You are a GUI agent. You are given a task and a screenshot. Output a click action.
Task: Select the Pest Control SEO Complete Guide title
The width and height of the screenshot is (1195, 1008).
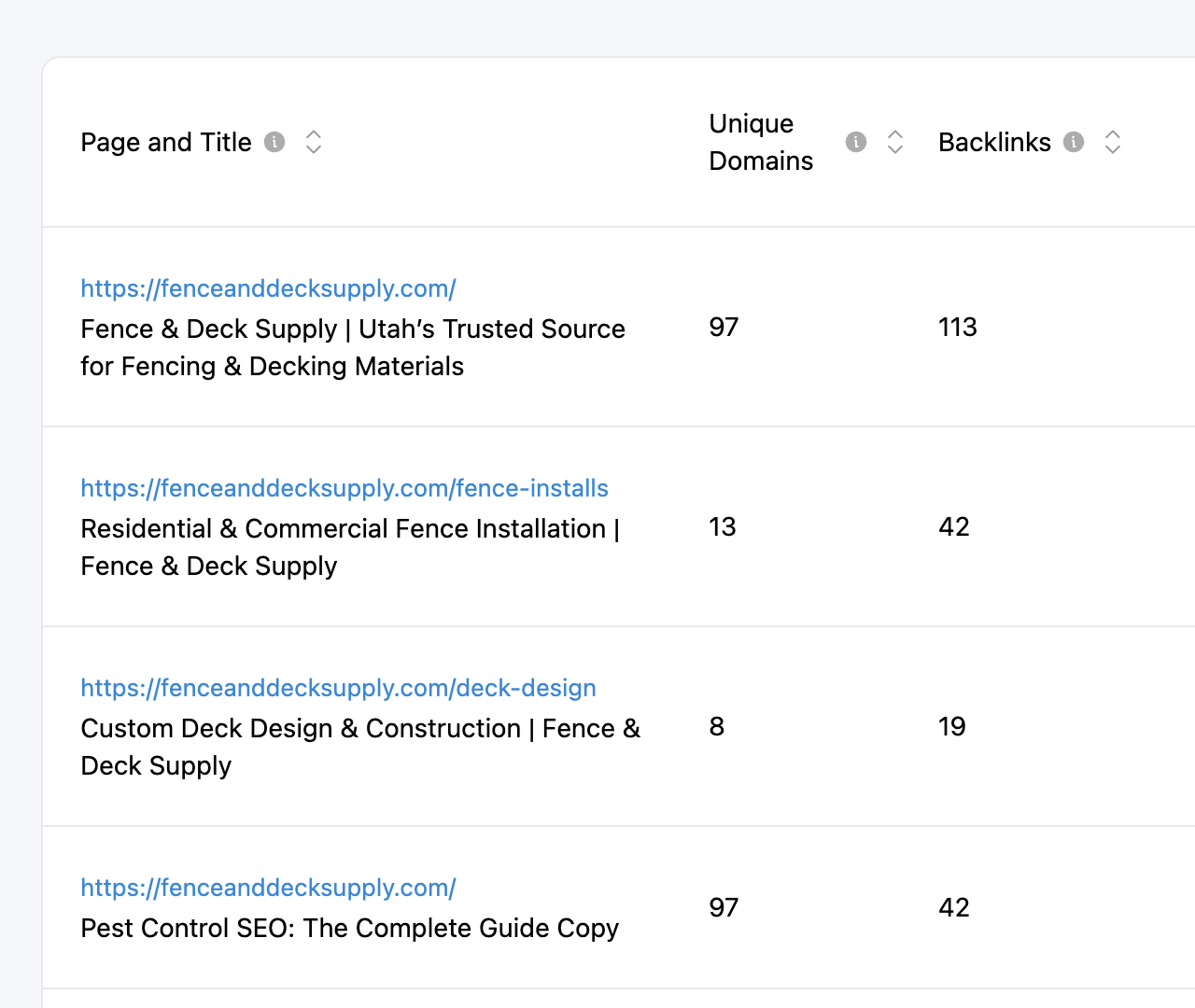350,928
